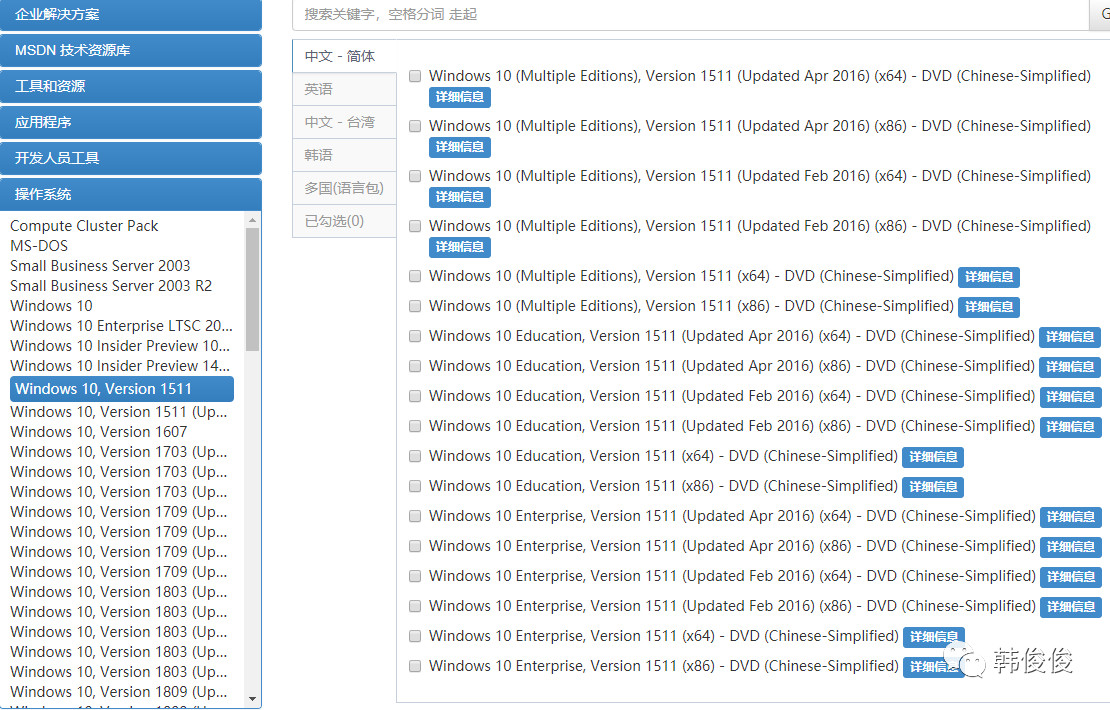
Task: Show 详细信息 for Multiple Editions Updated Feb 2016 x86
Action: tap(459, 247)
